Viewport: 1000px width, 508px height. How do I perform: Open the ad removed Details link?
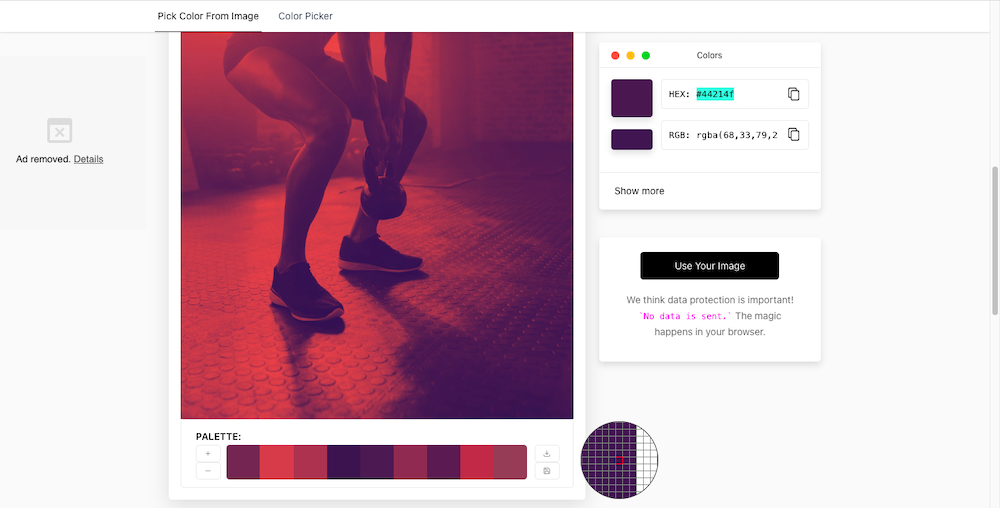(88, 159)
